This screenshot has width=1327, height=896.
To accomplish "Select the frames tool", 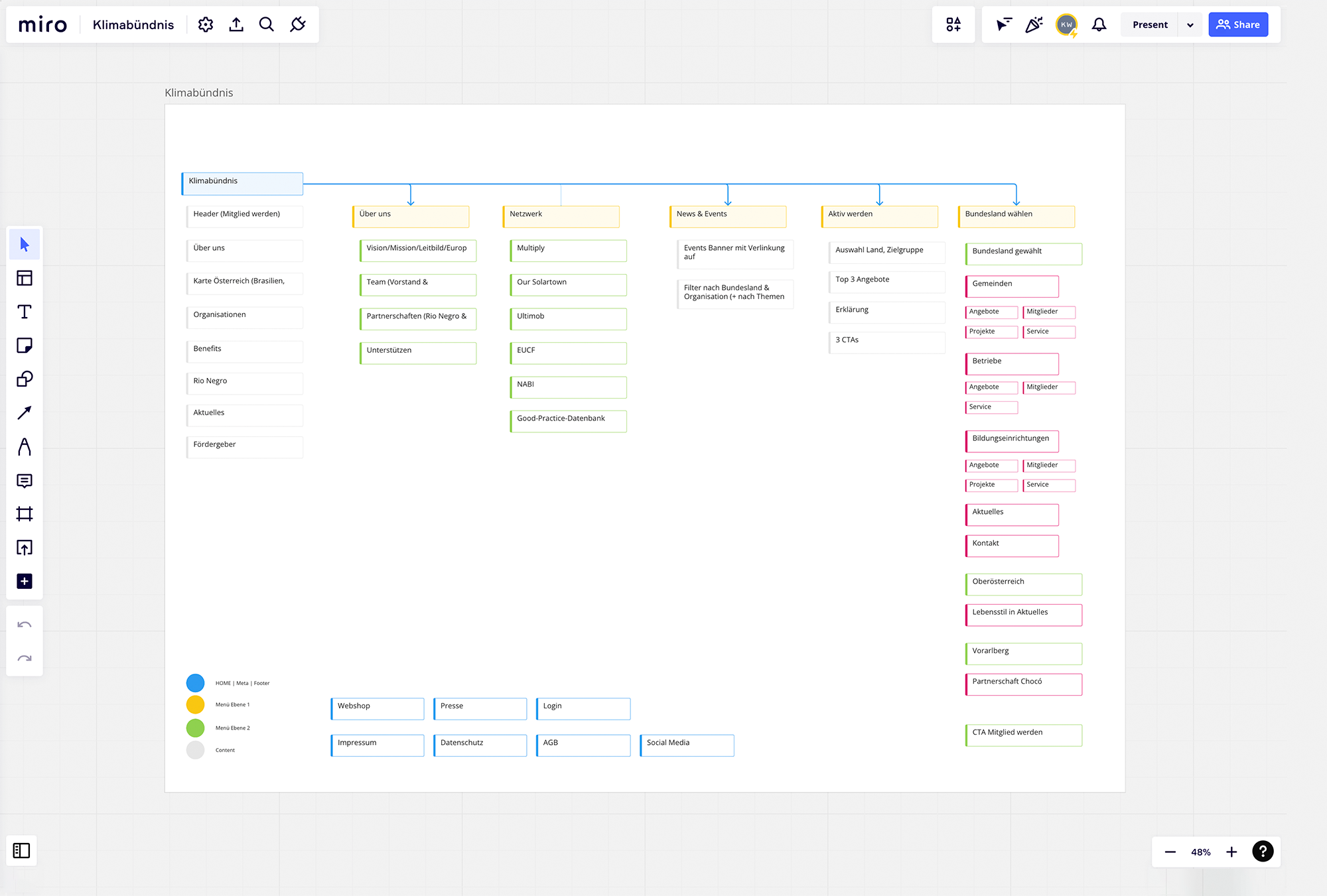I will coord(25,514).
